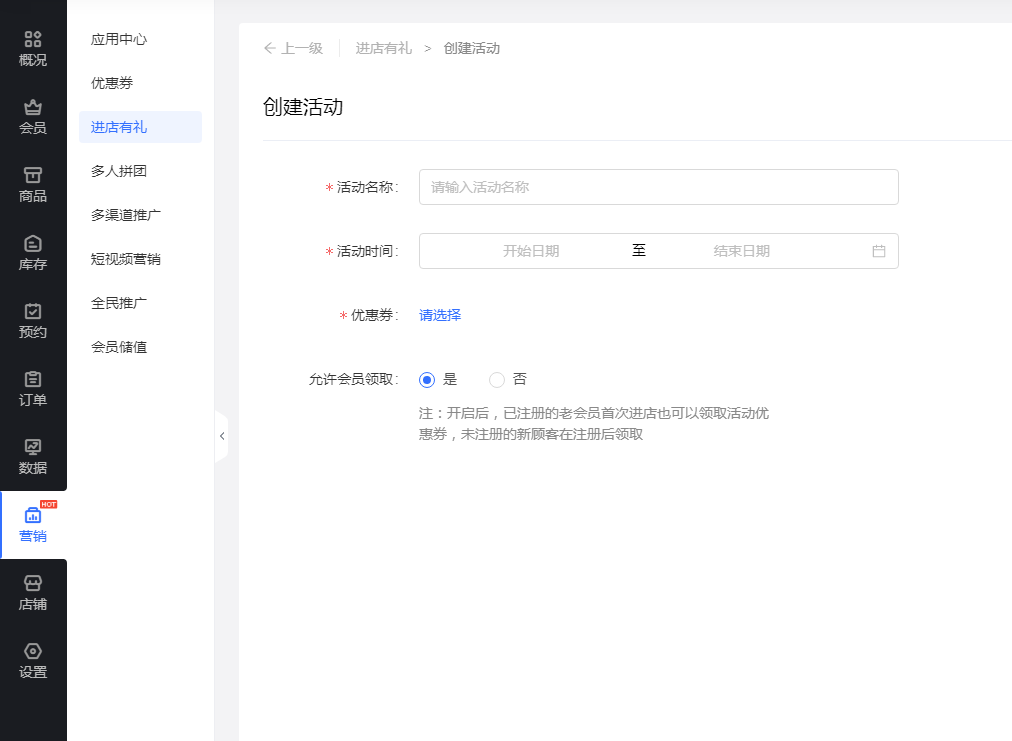Image resolution: width=1012 pixels, height=741 pixels.
Task: Go back via 上一级 arrow link
Action: 294,48
